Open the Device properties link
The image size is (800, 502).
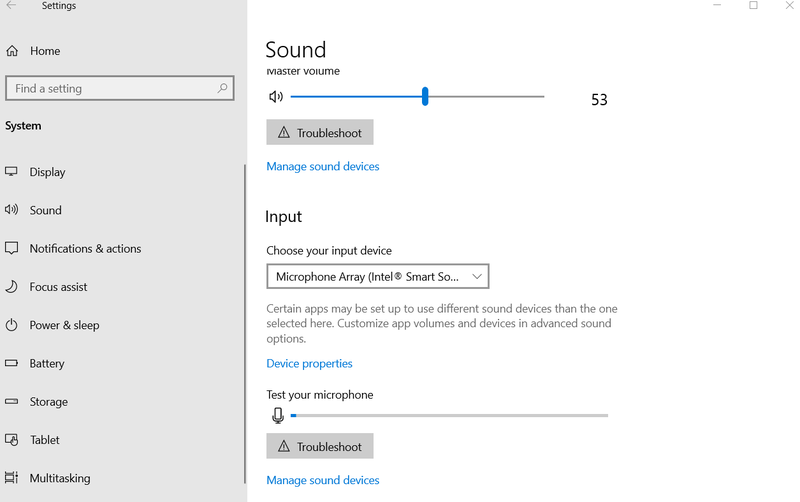pyautogui.click(x=309, y=363)
